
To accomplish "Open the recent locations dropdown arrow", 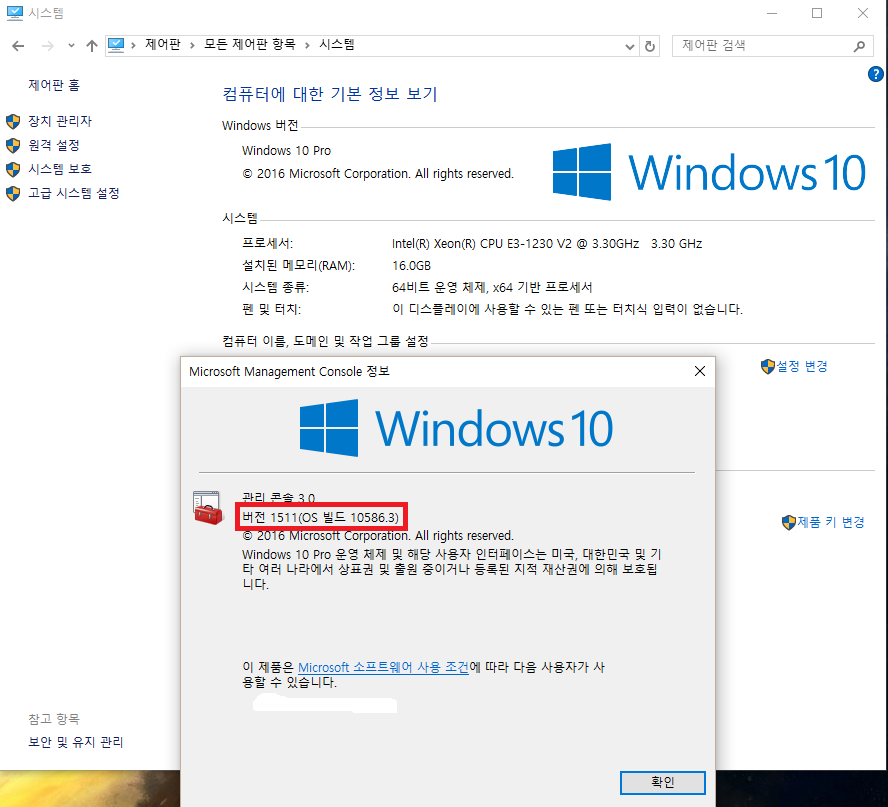I will click(71, 46).
